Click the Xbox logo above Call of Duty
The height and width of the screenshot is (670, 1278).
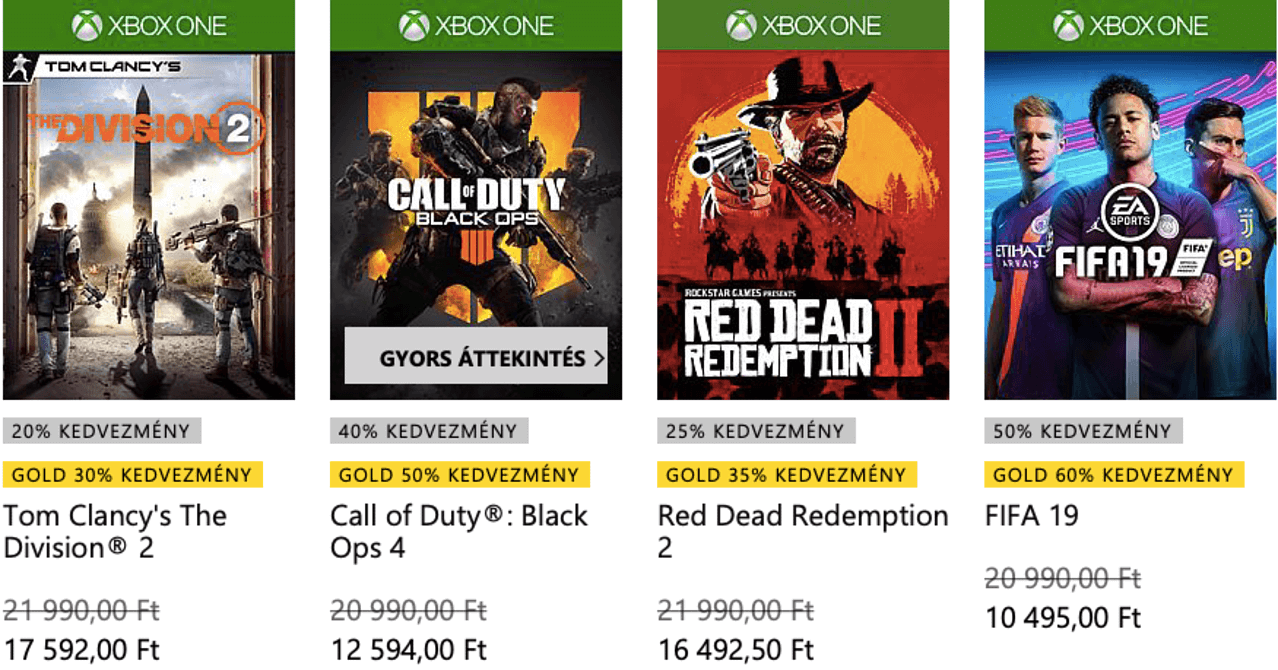click(414, 26)
